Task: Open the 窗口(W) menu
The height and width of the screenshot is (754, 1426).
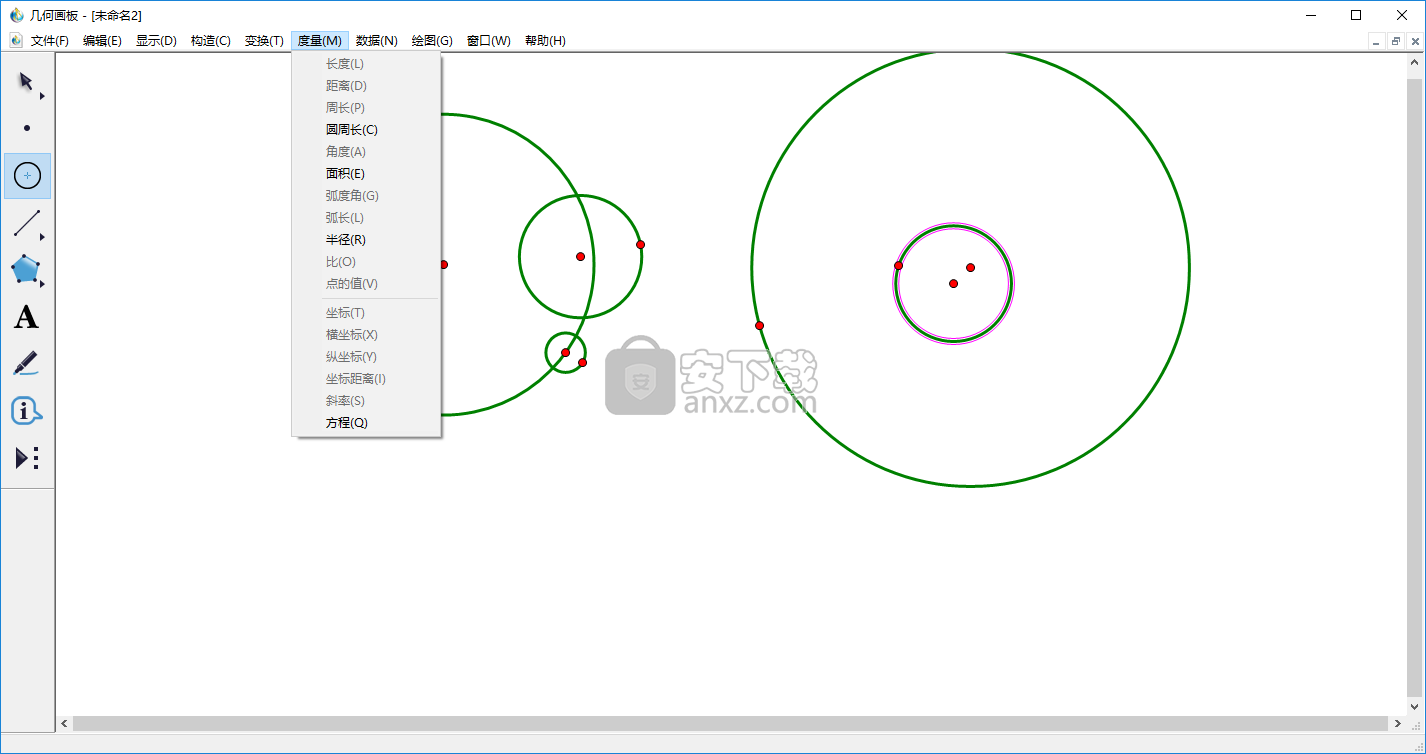Action: [x=488, y=41]
